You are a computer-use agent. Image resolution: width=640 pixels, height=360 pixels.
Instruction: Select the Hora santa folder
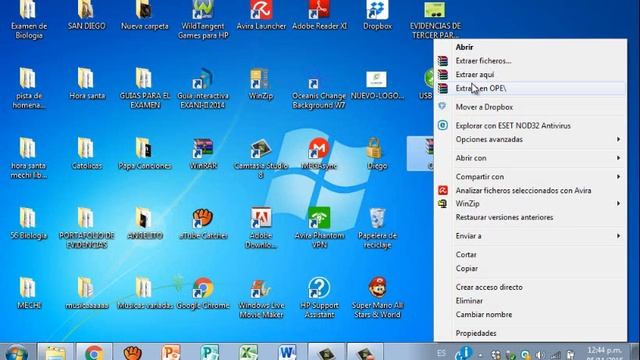(87, 84)
